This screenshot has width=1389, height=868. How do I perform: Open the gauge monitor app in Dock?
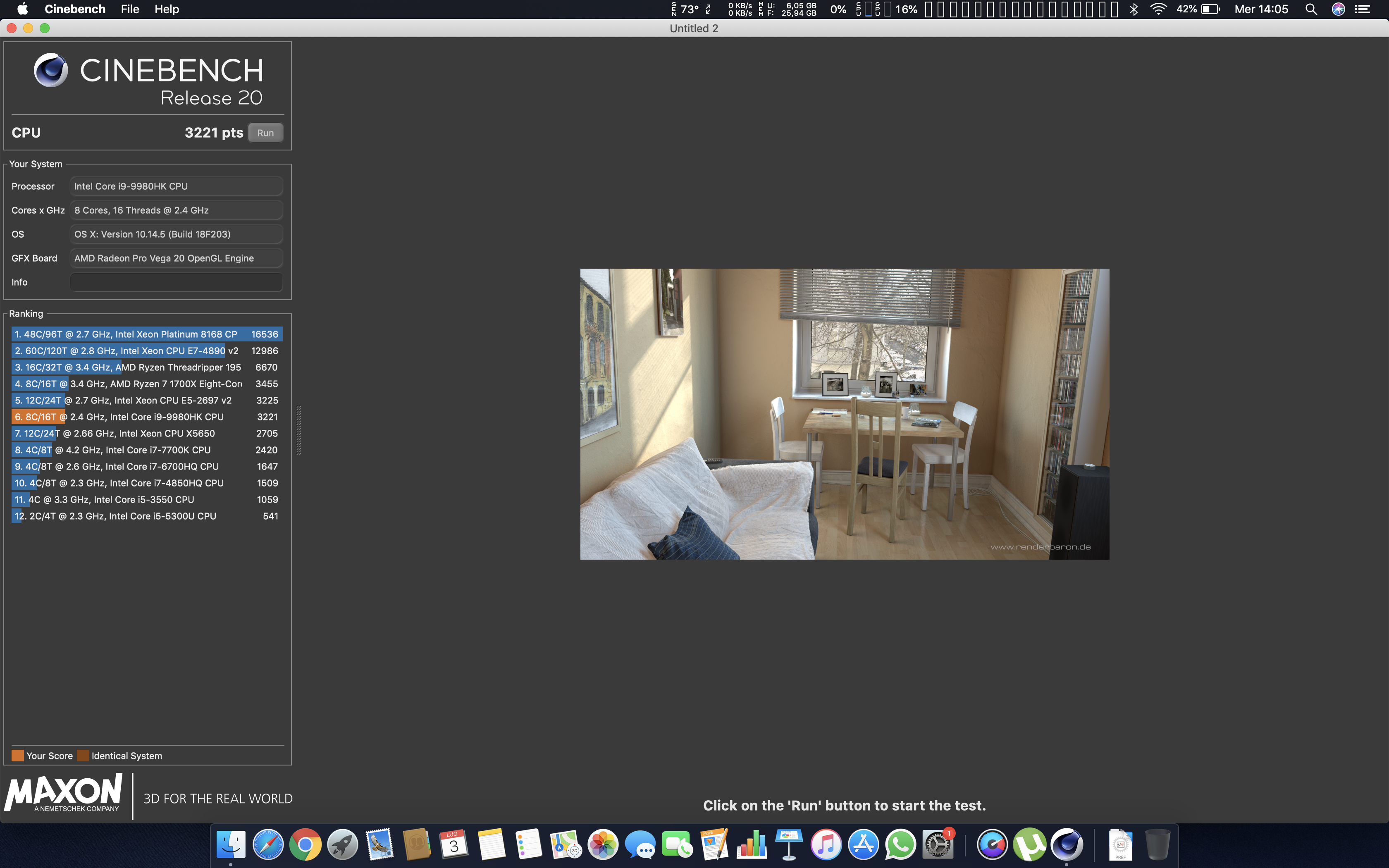(x=993, y=844)
